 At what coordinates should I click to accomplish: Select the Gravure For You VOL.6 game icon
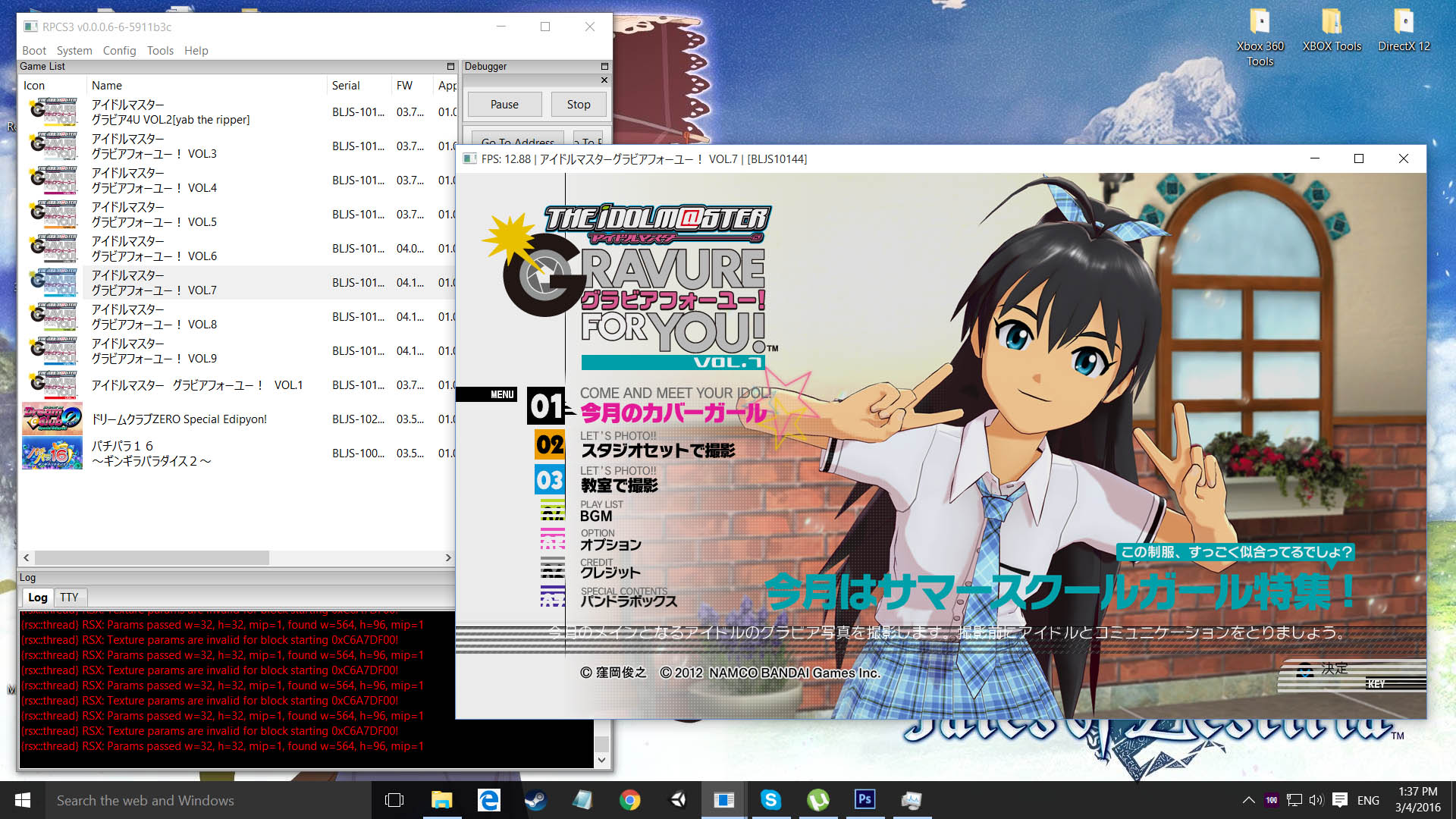[x=52, y=248]
